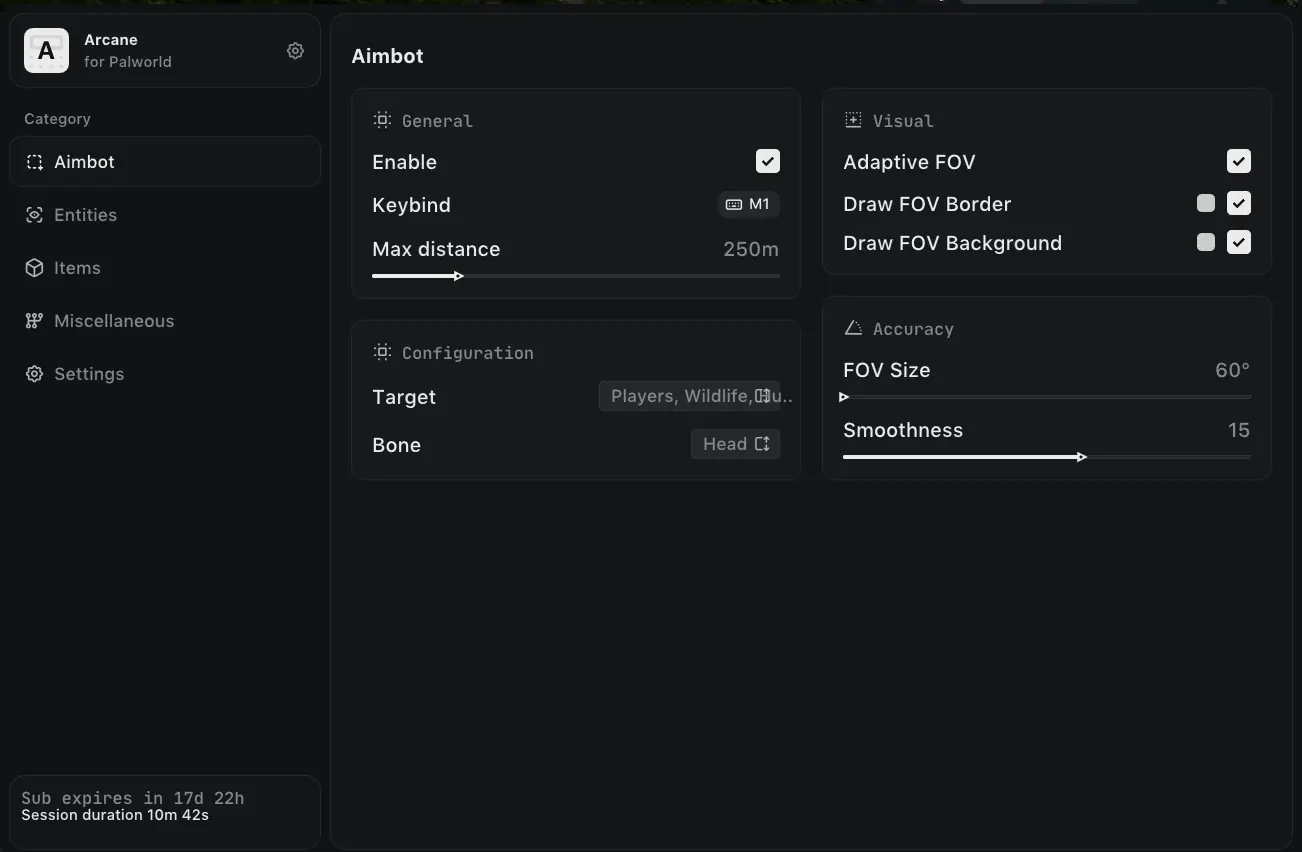Screen dimensions: 1302x852
Task: Click the Items cube icon in sidebar
Action: tap(35, 268)
